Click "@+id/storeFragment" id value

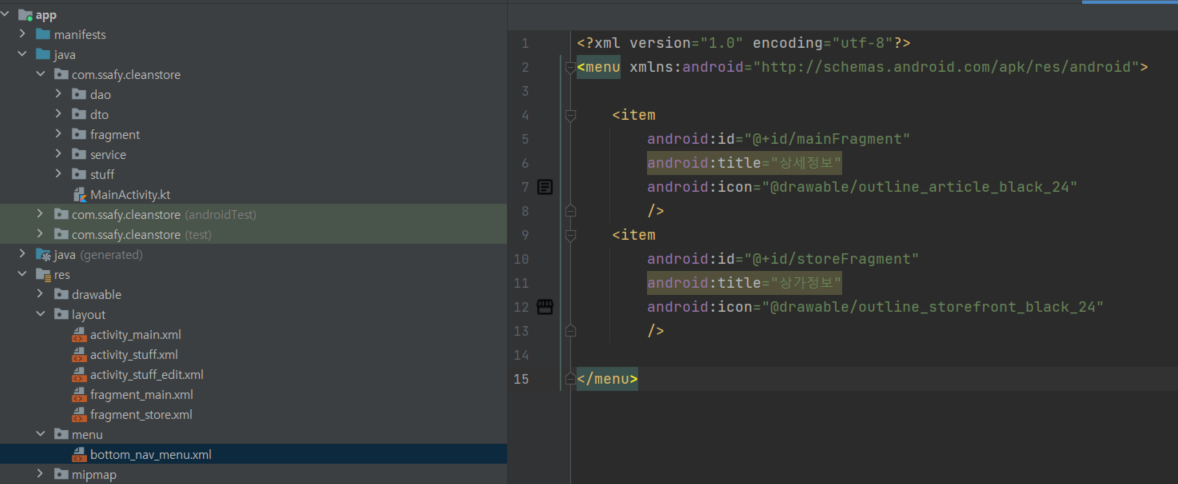832,259
